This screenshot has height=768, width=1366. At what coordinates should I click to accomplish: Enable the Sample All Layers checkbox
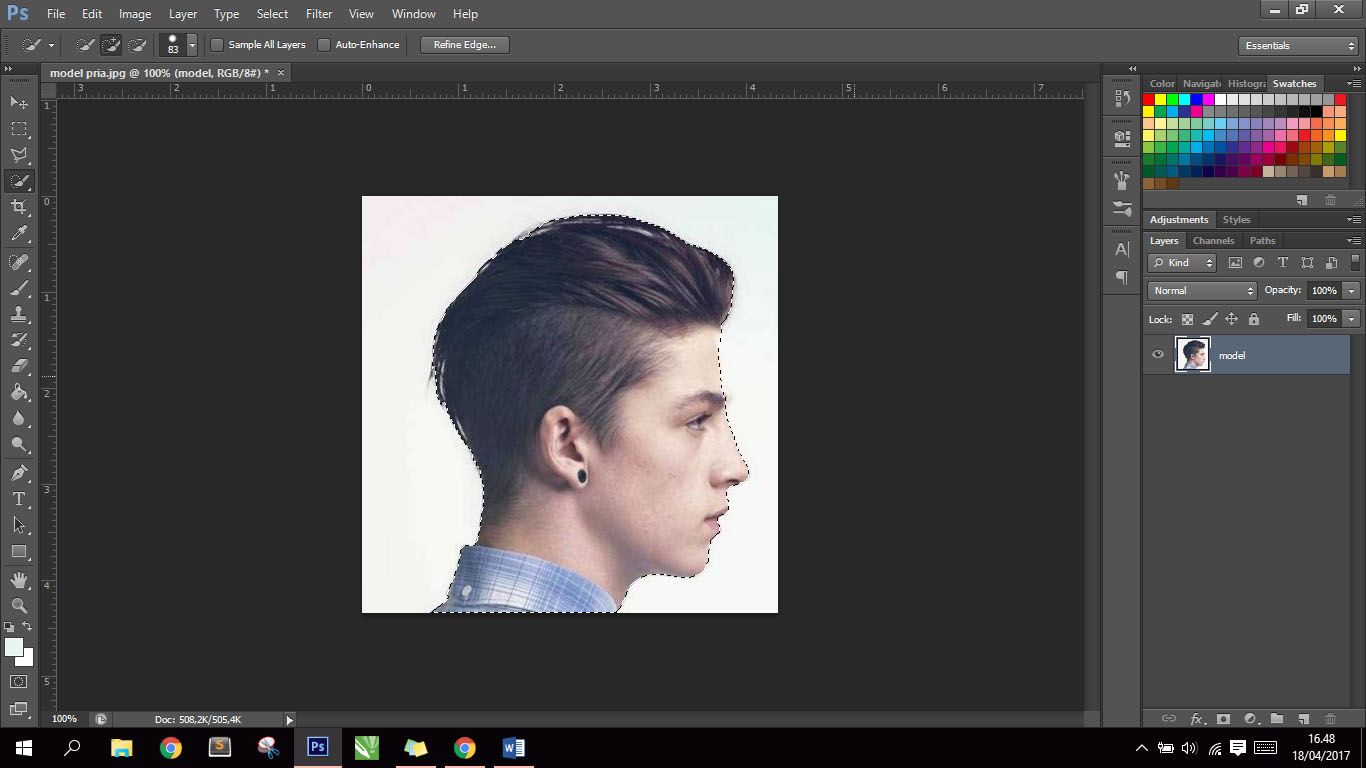216,44
